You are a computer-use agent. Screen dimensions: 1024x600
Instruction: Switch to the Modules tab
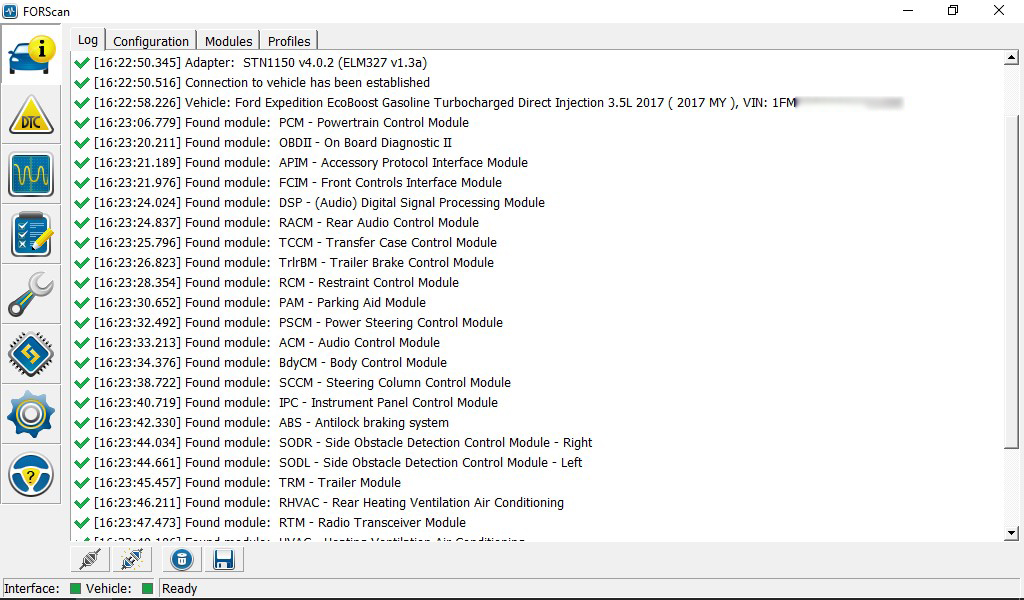(x=229, y=41)
